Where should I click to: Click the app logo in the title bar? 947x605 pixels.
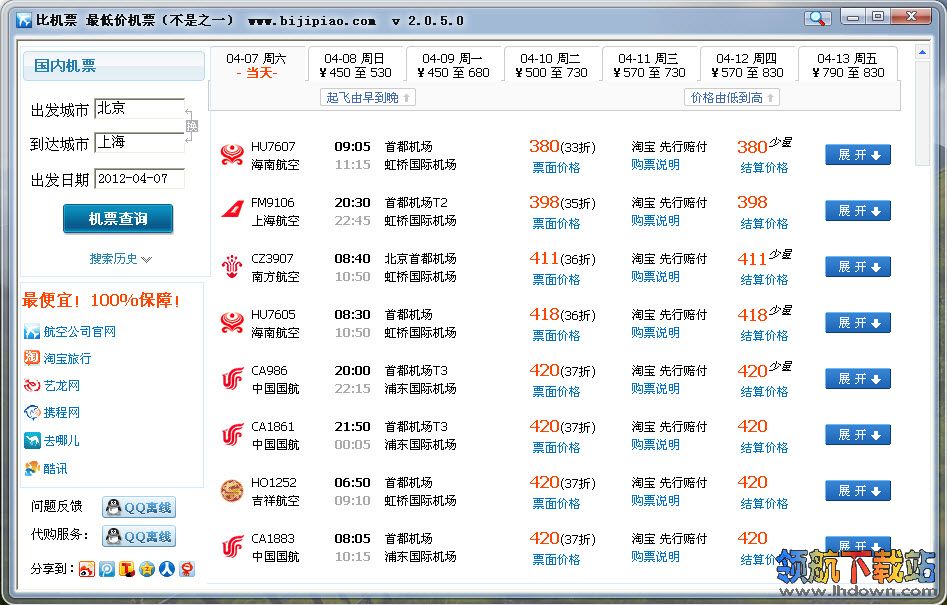(x=24, y=21)
